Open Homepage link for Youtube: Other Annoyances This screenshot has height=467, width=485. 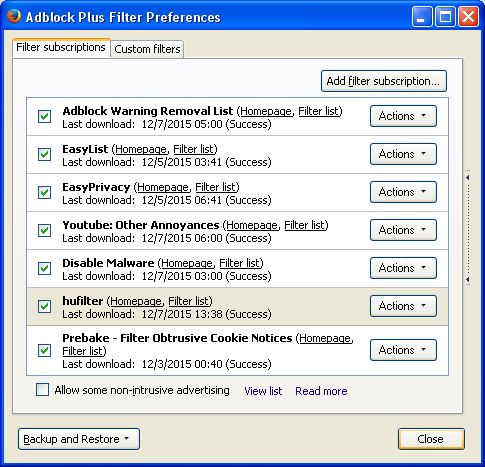(252, 225)
